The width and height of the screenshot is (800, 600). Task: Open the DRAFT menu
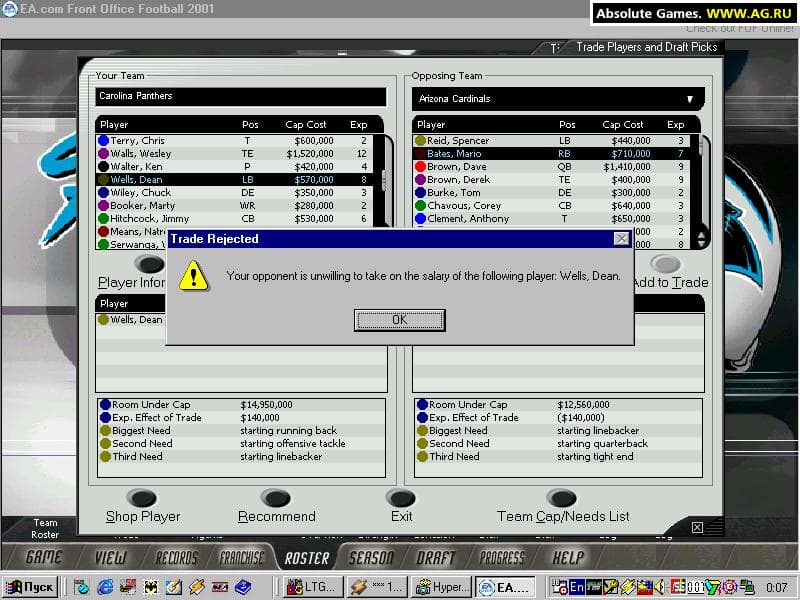(x=435, y=558)
